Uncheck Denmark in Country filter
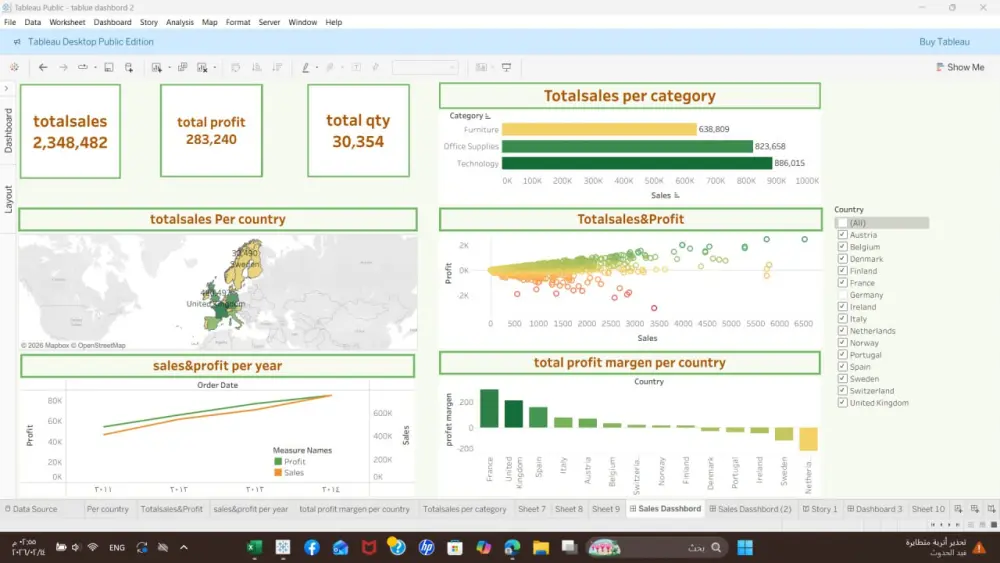 click(x=842, y=259)
